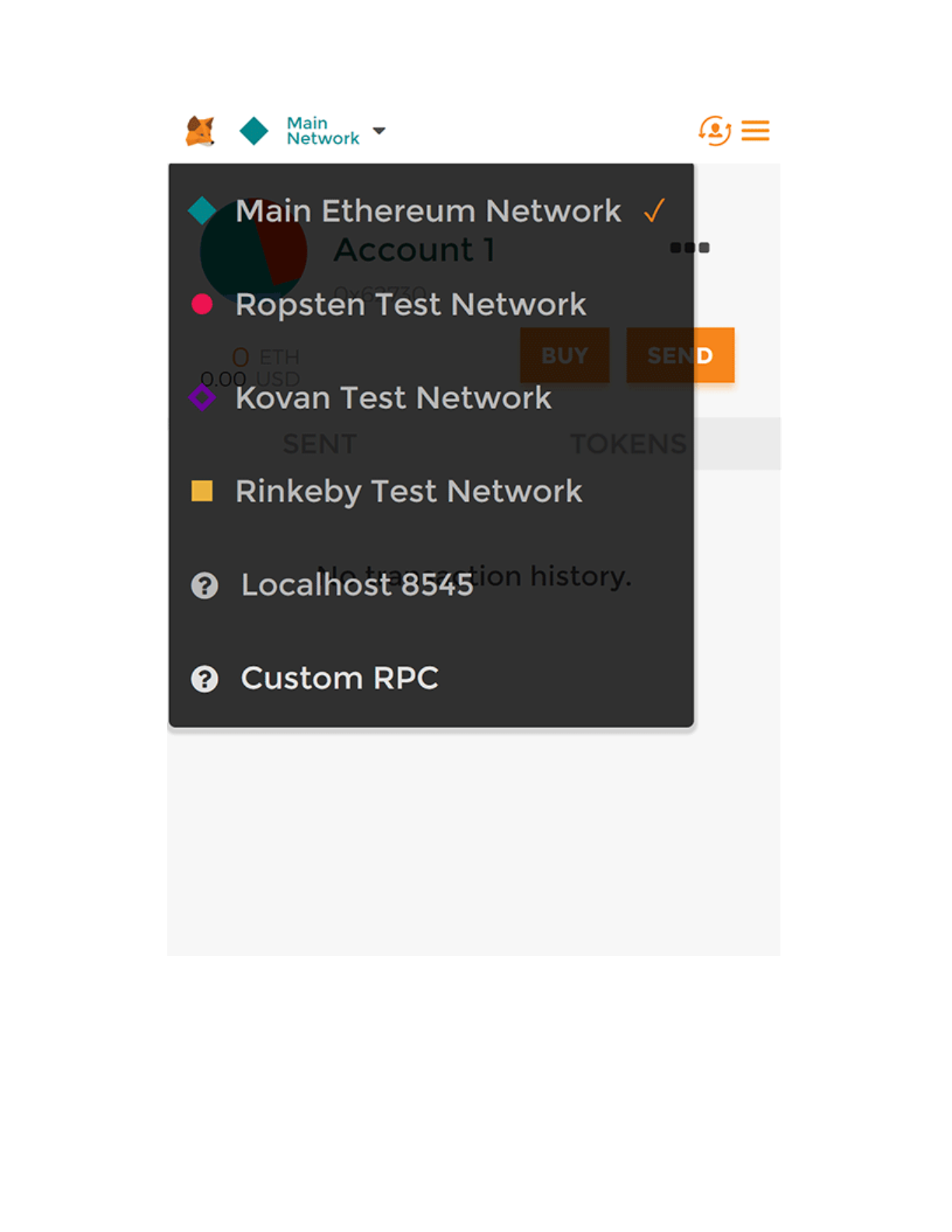Click the yellow Rinkeby square icon
Viewport: 952px width, 1232px height.
202,491
